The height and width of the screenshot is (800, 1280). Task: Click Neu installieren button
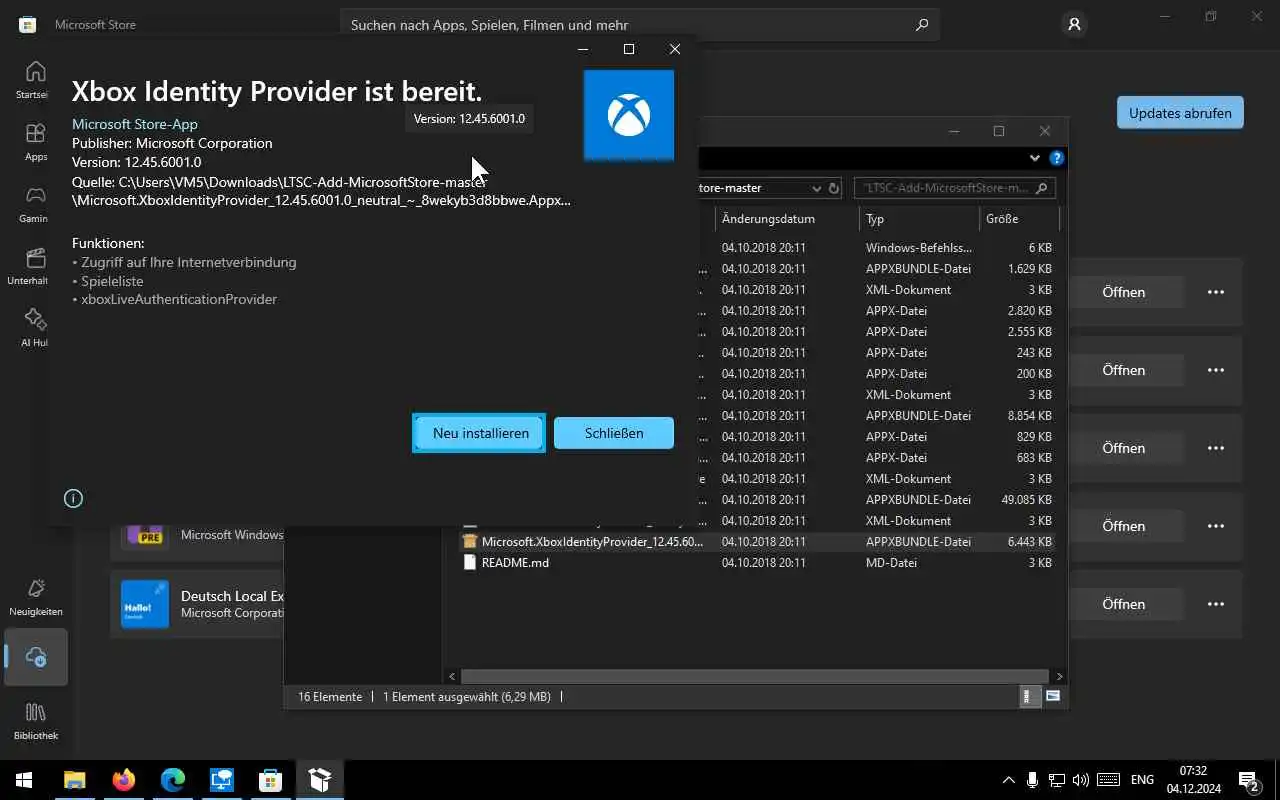coord(480,433)
